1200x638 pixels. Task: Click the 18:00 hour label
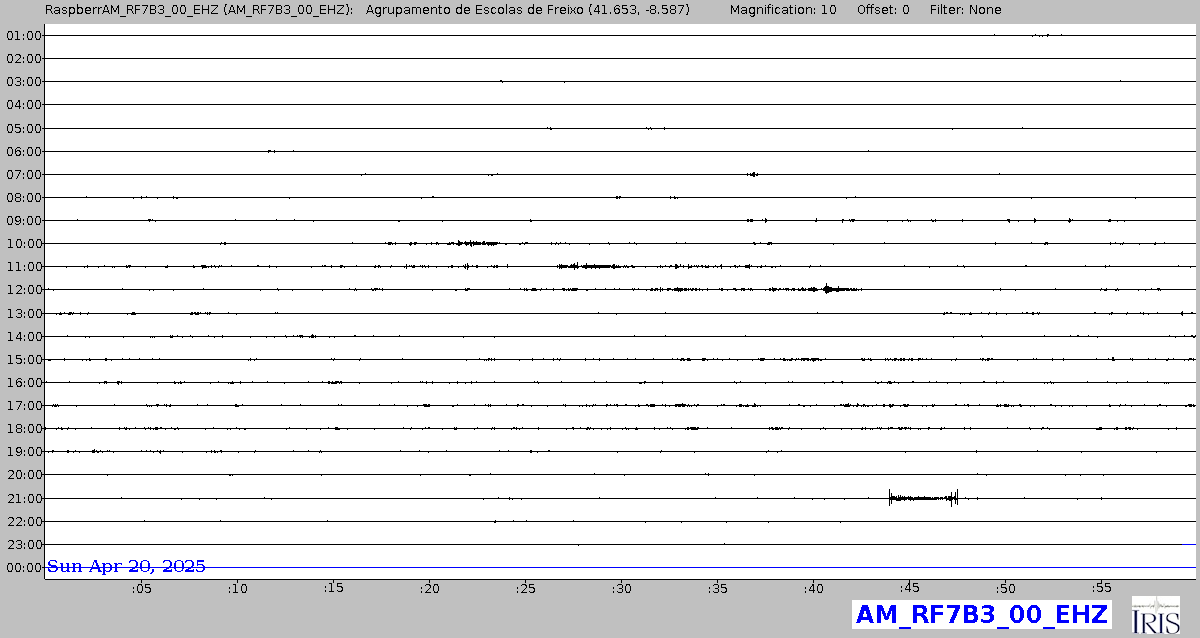24,429
